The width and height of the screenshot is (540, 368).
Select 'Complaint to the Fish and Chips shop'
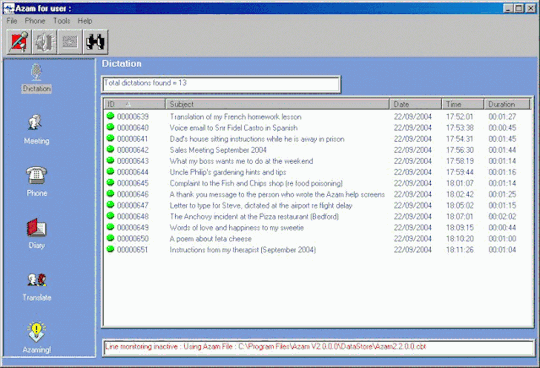pos(256,183)
